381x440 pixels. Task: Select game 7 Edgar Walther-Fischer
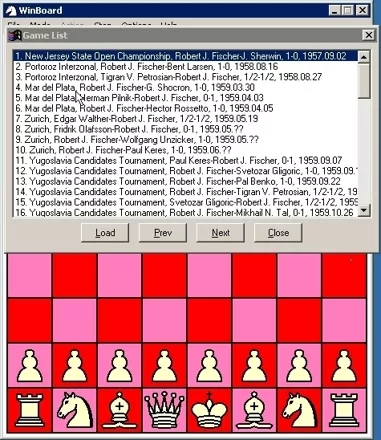(x=186, y=119)
